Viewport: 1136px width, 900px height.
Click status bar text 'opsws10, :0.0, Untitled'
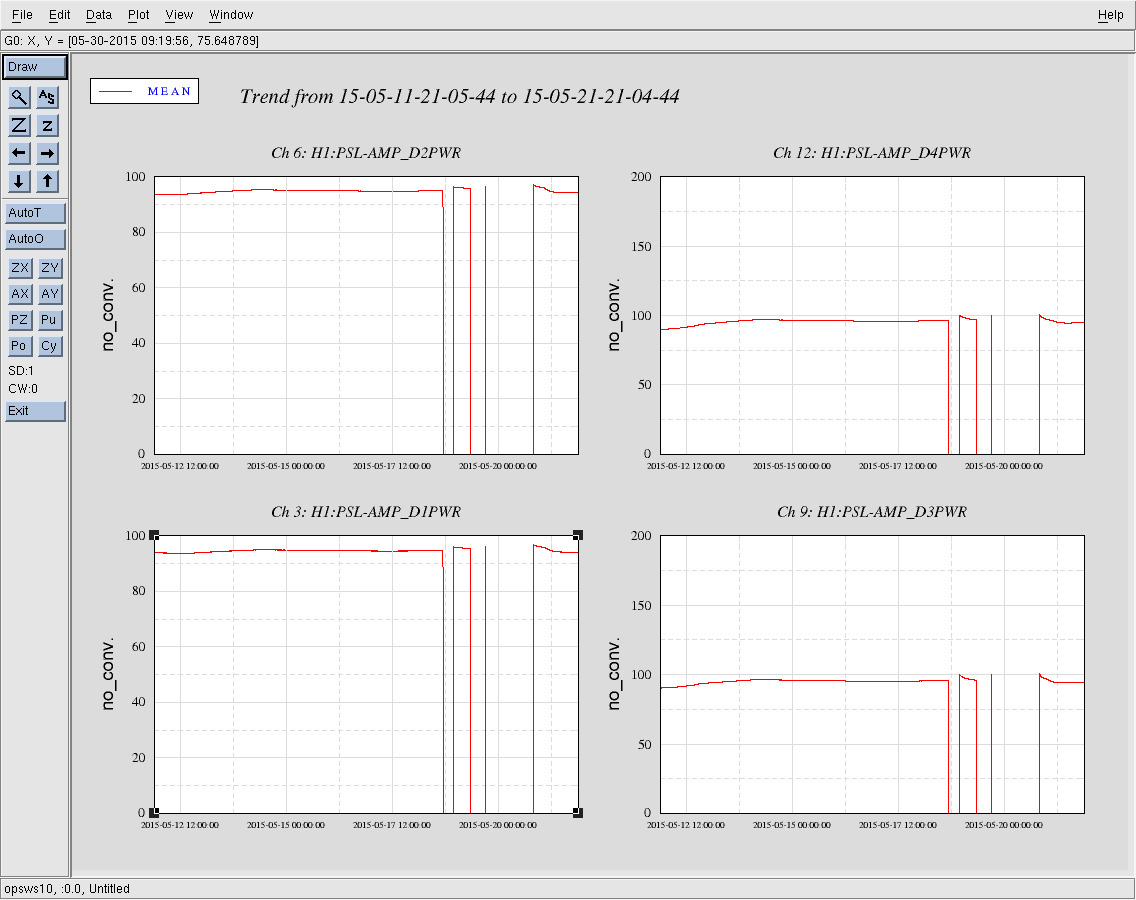(67, 889)
